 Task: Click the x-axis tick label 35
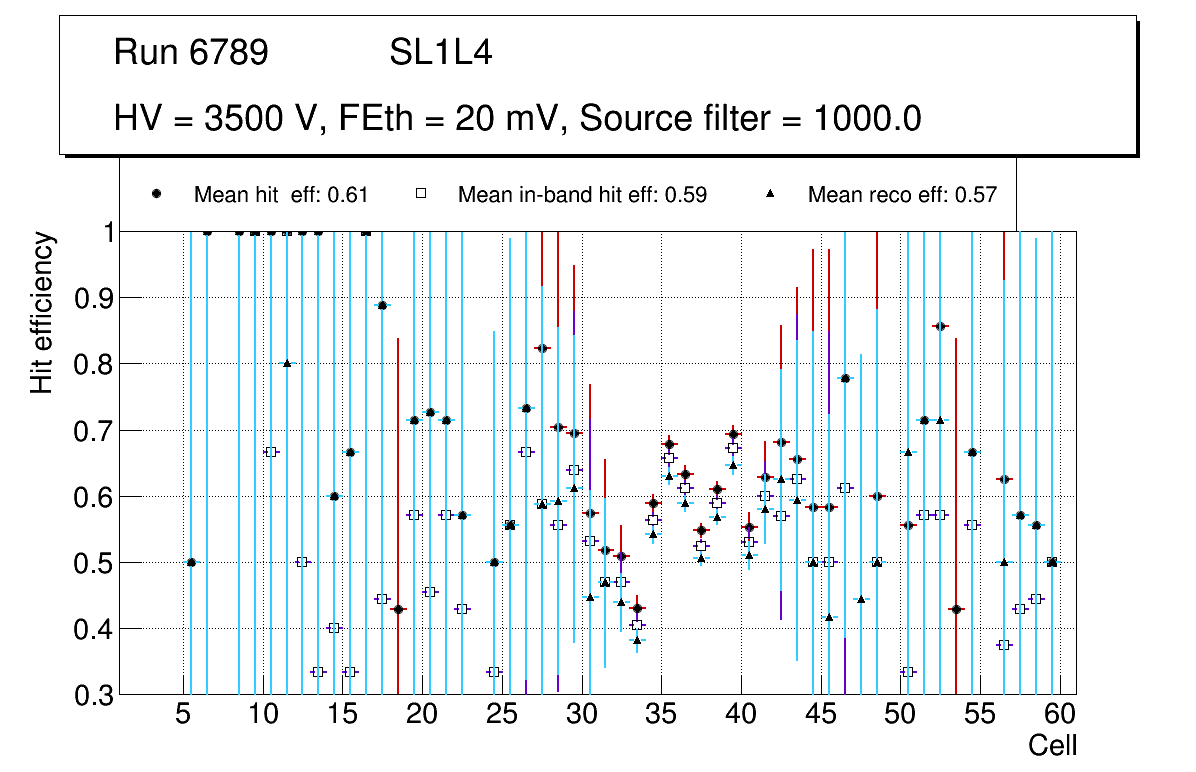click(x=661, y=714)
